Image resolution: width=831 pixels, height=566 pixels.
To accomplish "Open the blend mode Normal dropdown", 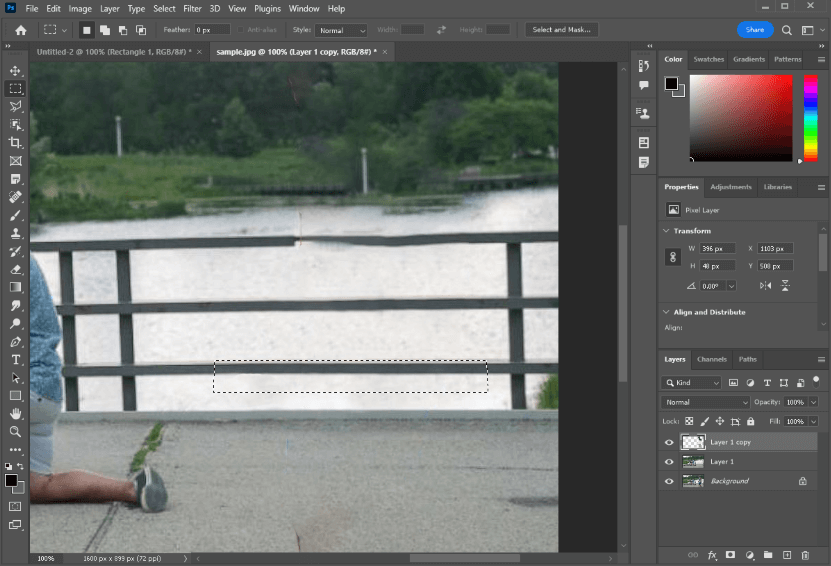I will pos(705,402).
